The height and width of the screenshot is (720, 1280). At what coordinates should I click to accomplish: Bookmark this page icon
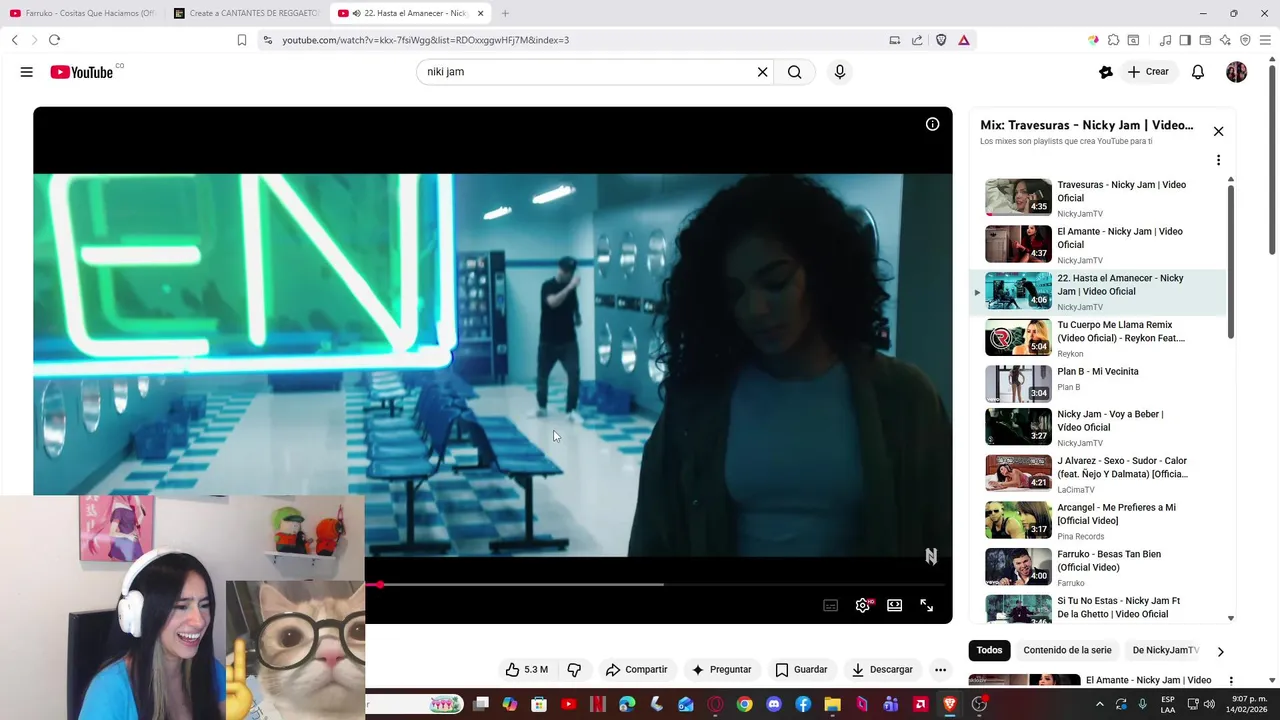pyautogui.click(x=241, y=40)
